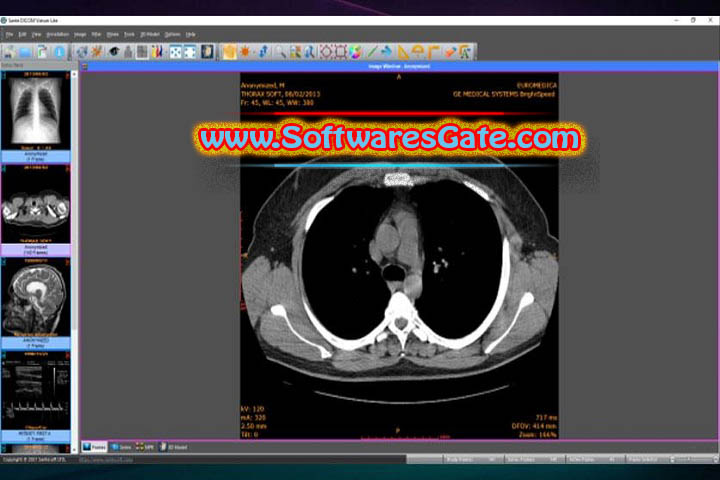720x480 pixels.
Task: Click the first blue expand-arrows toolbar icon
Action: point(175,52)
